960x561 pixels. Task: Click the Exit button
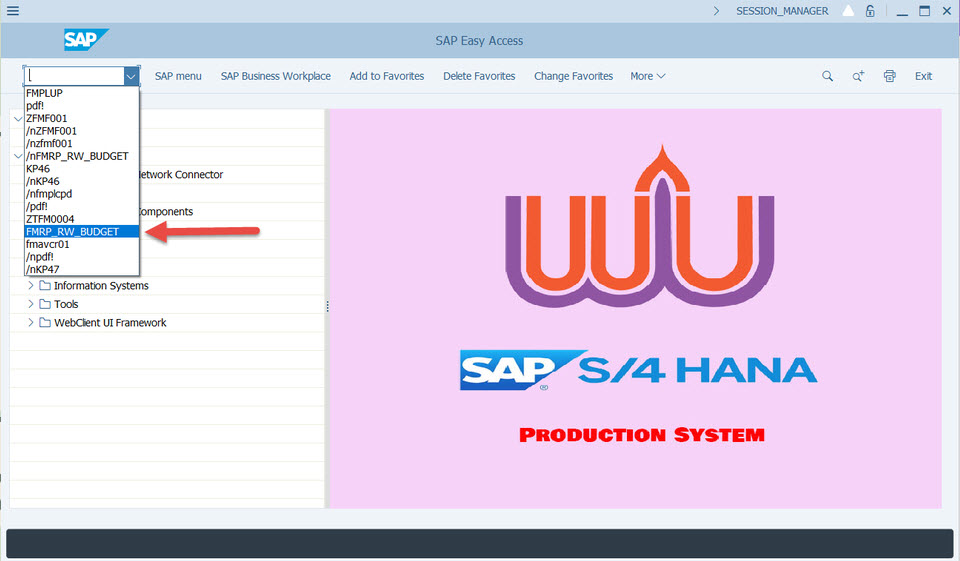click(923, 76)
